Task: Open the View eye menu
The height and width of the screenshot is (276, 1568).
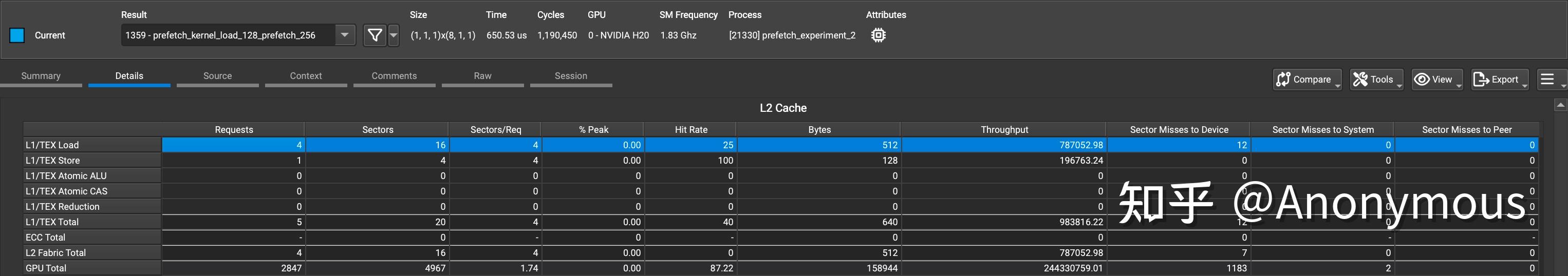Action: coord(1436,80)
